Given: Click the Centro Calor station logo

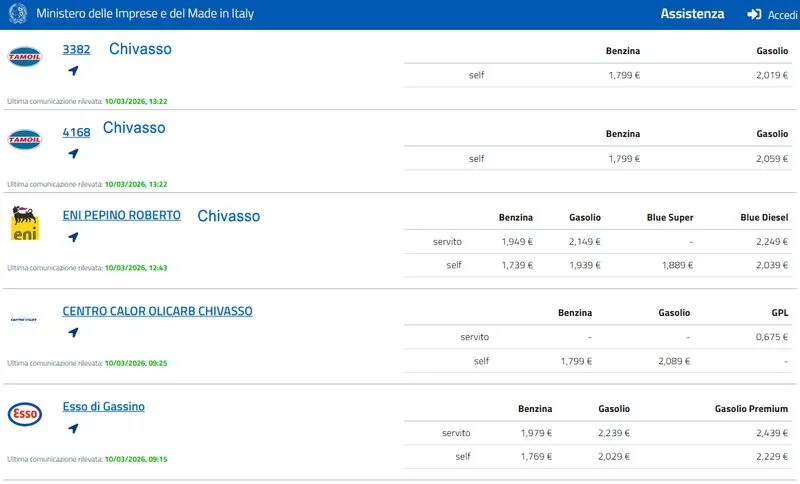Looking at the screenshot, I should (x=25, y=319).
